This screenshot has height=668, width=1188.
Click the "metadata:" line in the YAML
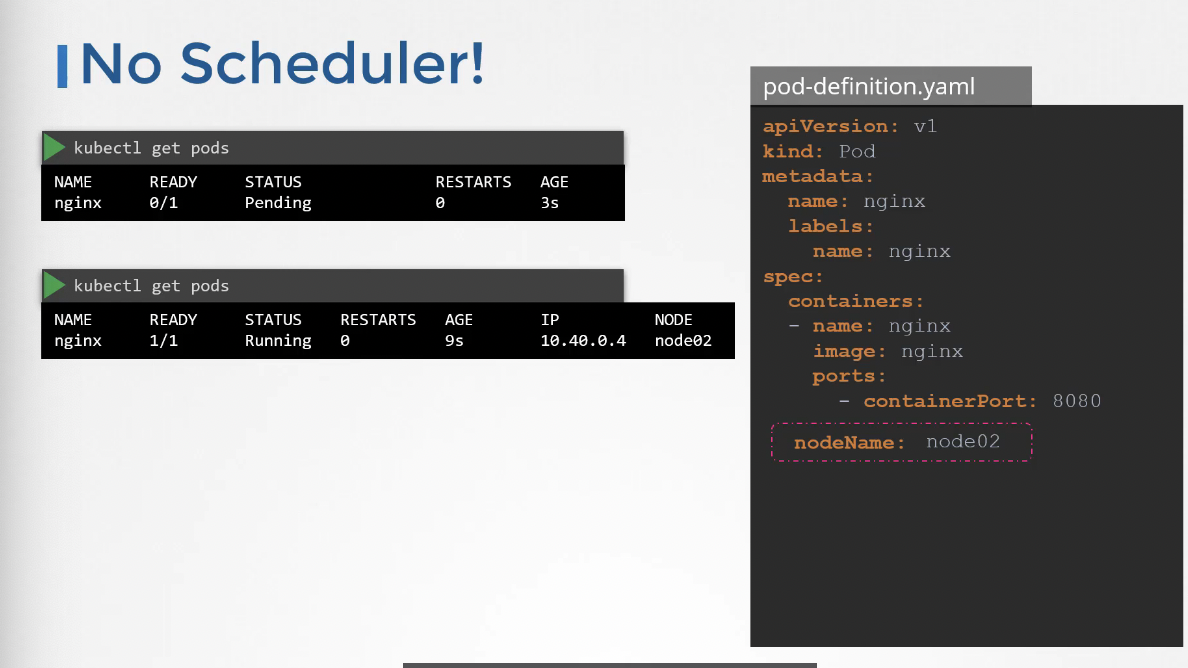click(818, 176)
